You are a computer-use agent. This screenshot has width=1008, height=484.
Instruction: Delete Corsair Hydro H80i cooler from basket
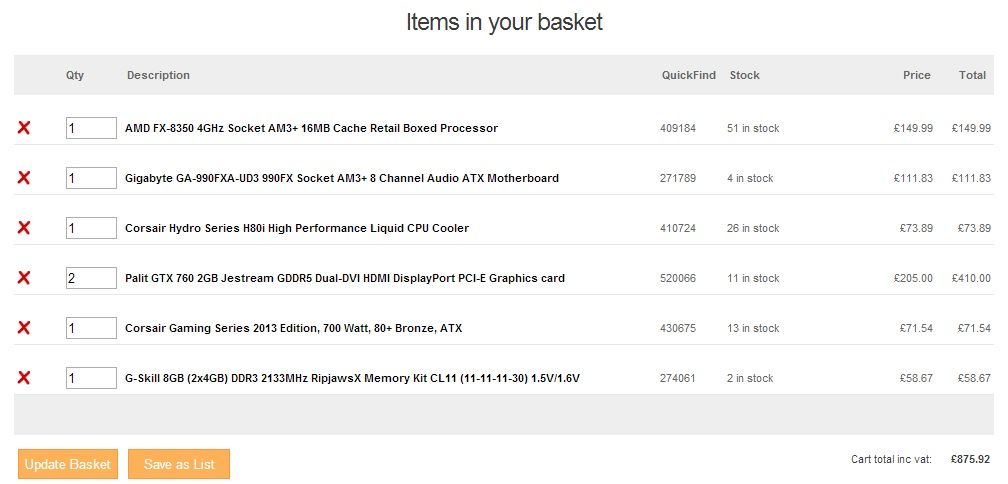(24, 228)
